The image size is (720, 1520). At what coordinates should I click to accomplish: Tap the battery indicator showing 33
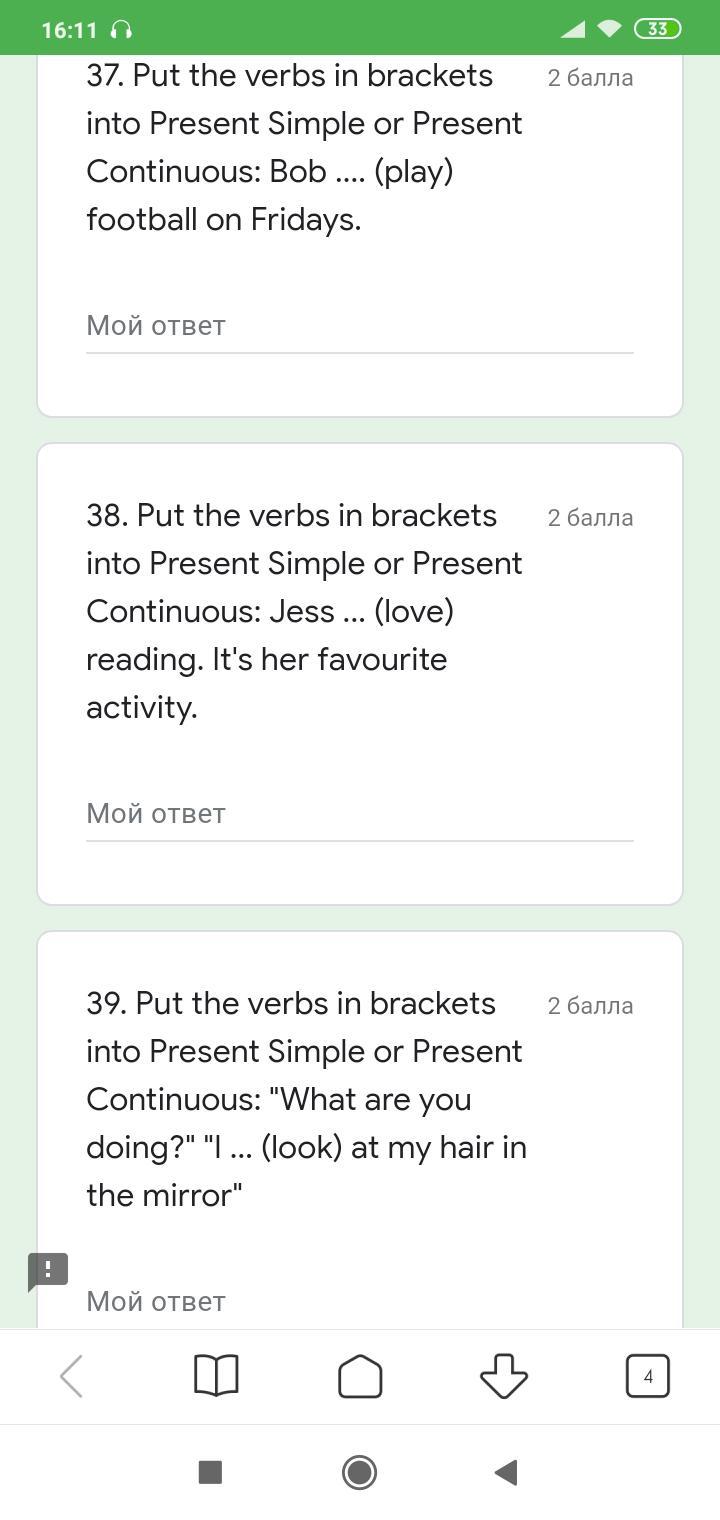657,29
